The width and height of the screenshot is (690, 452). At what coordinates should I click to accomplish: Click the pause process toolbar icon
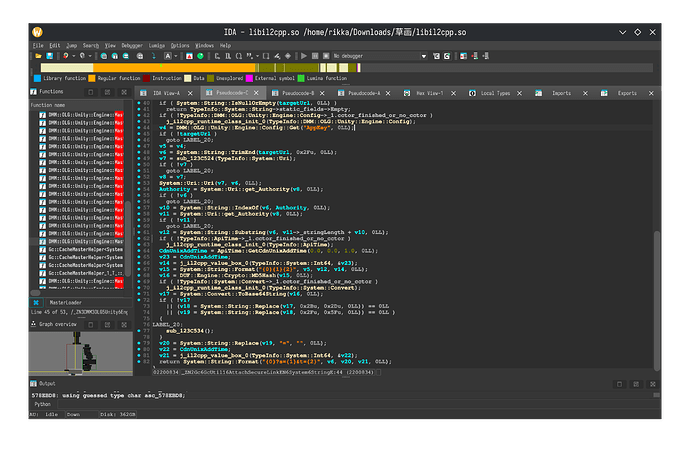[315, 56]
